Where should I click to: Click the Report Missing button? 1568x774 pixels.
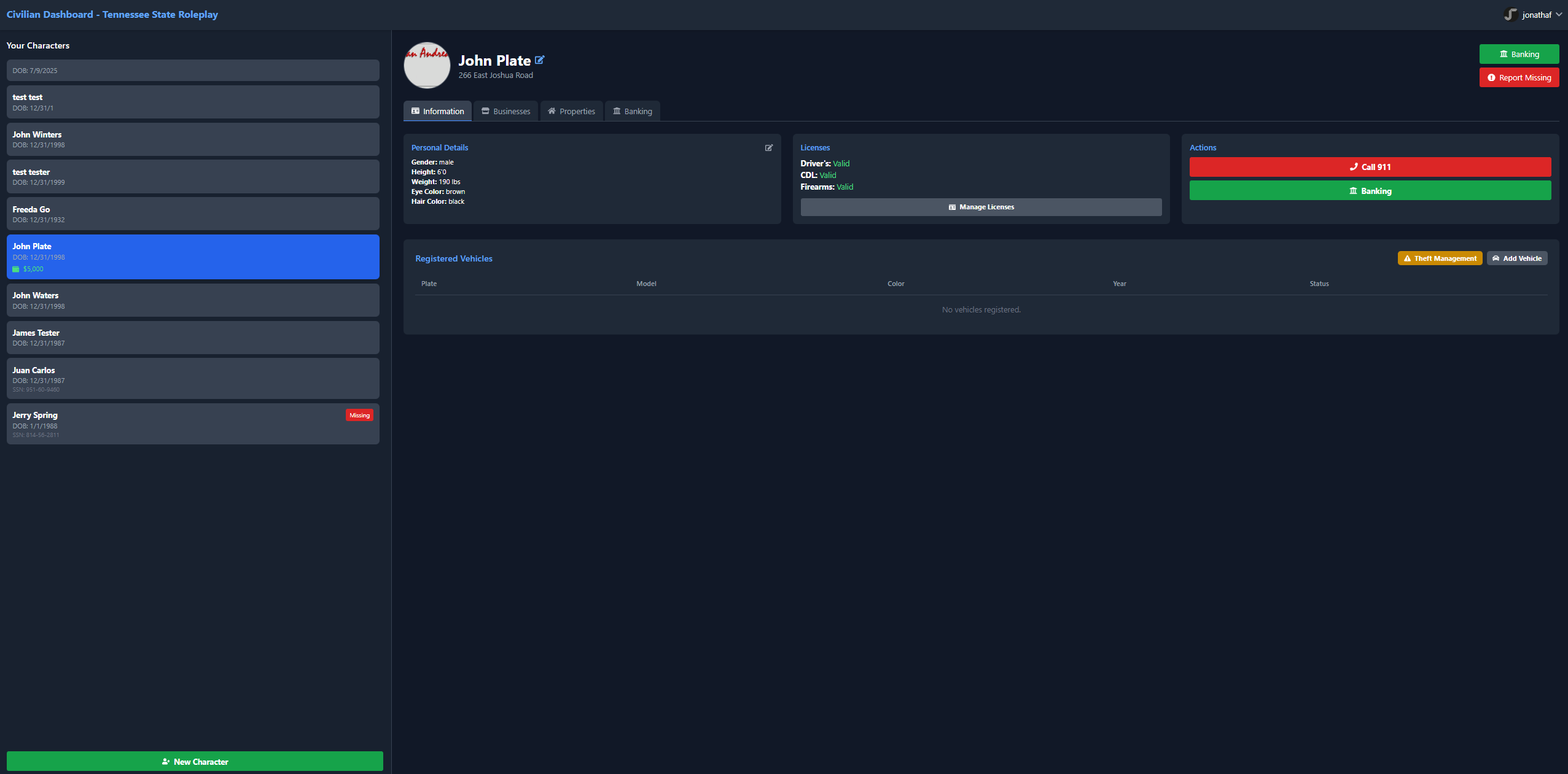pyautogui.click(x=1518, y=78)
